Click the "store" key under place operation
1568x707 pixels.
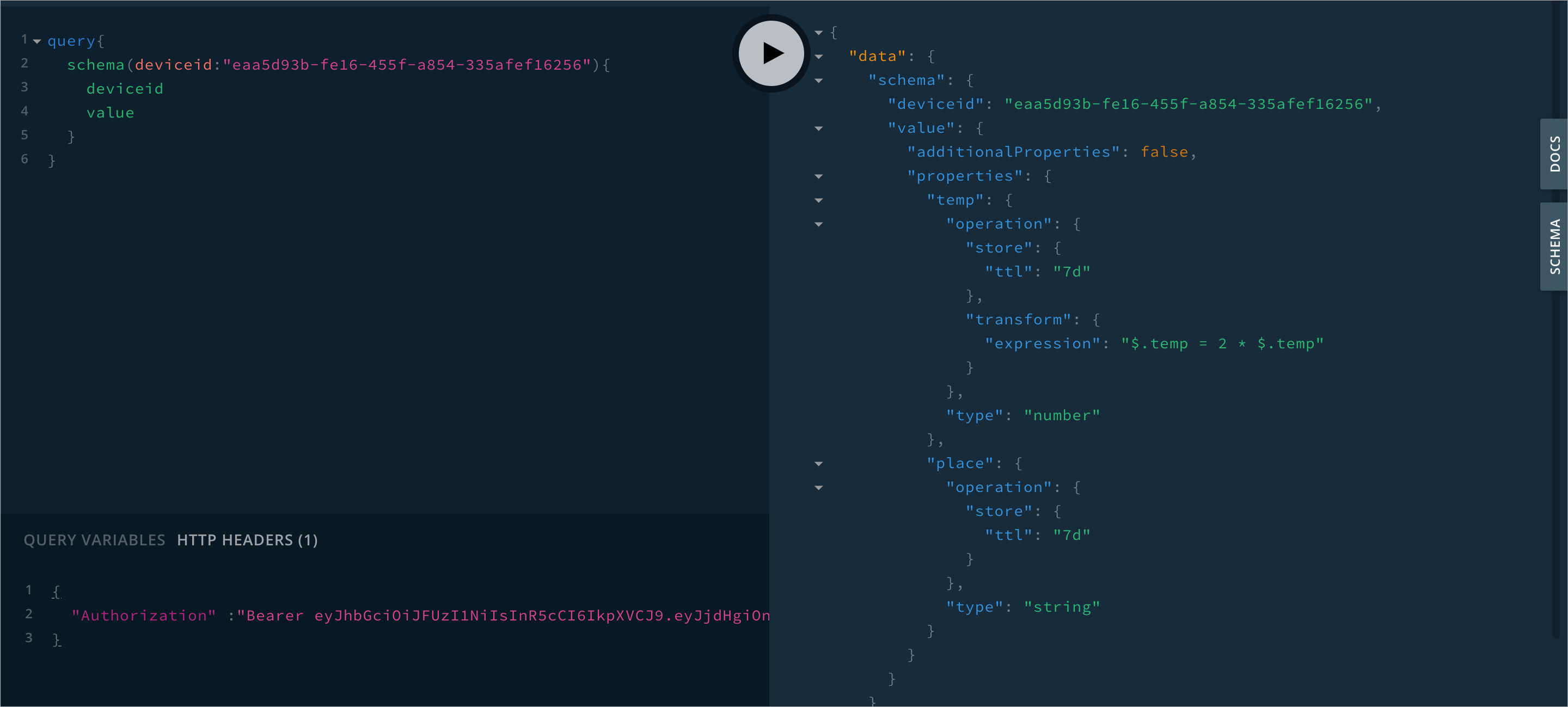pyautogui.click(x=999, y=511)
